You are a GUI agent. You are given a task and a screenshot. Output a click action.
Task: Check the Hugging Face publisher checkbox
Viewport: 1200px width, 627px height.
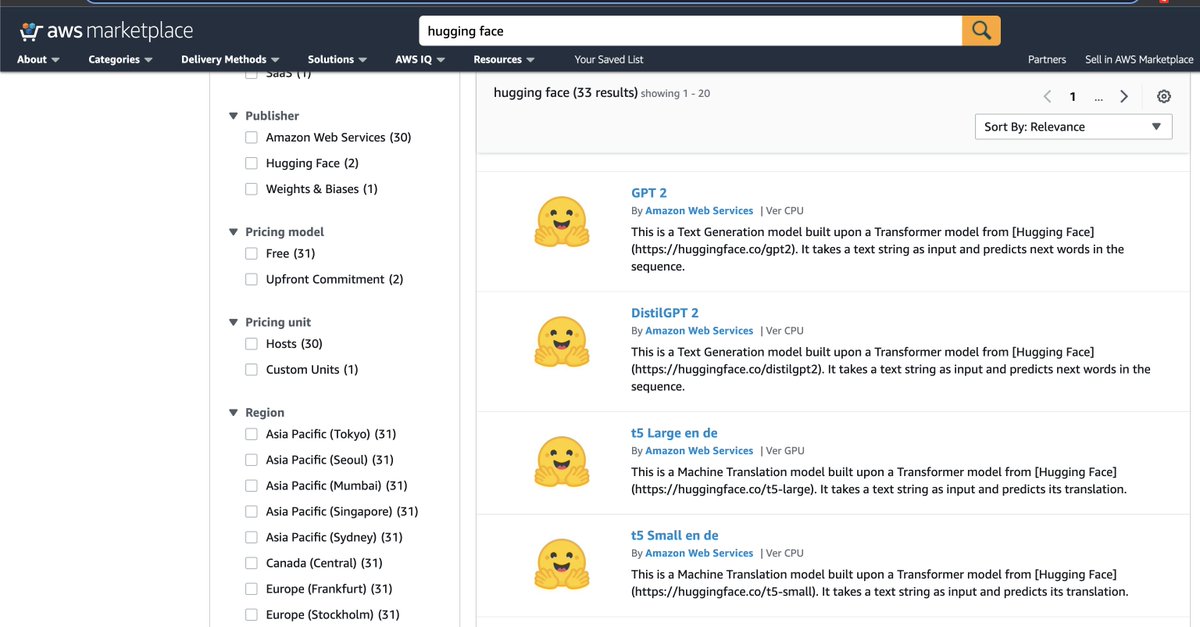252,163
